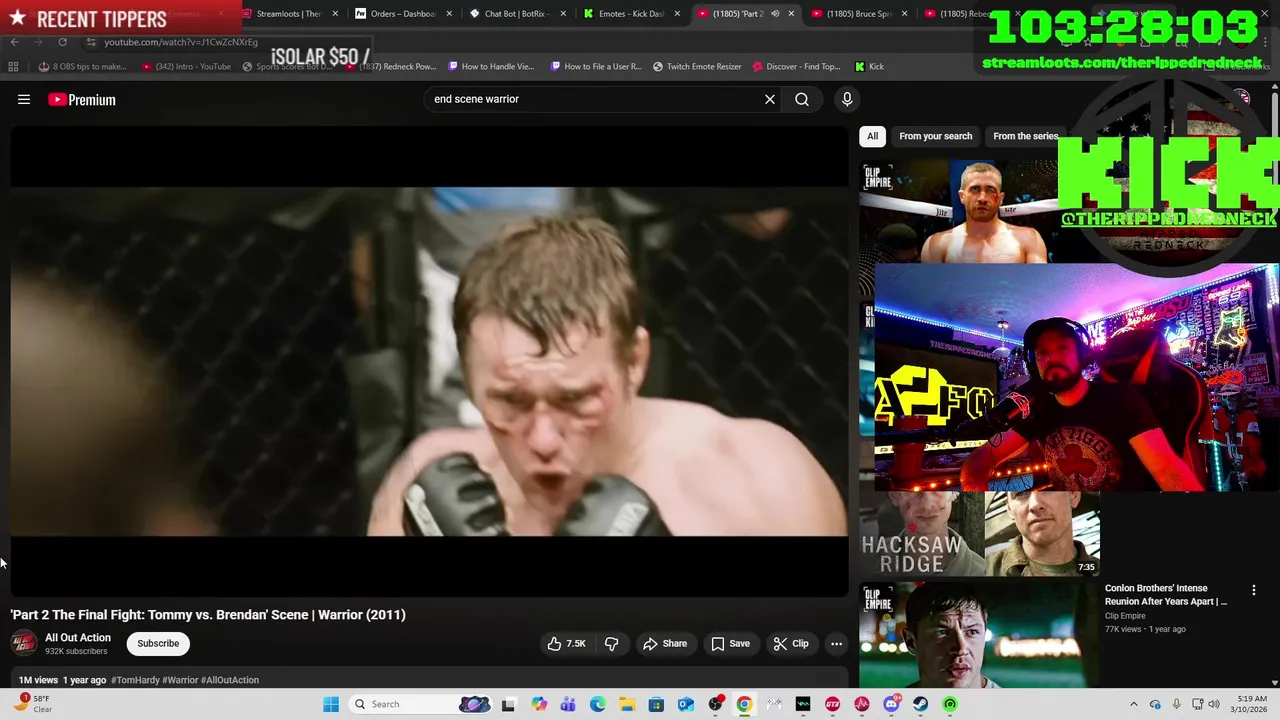Viewport: 1280px width, 720px height.
Task: Open the weather widget showing 58°F
Action: coord(35,704)
